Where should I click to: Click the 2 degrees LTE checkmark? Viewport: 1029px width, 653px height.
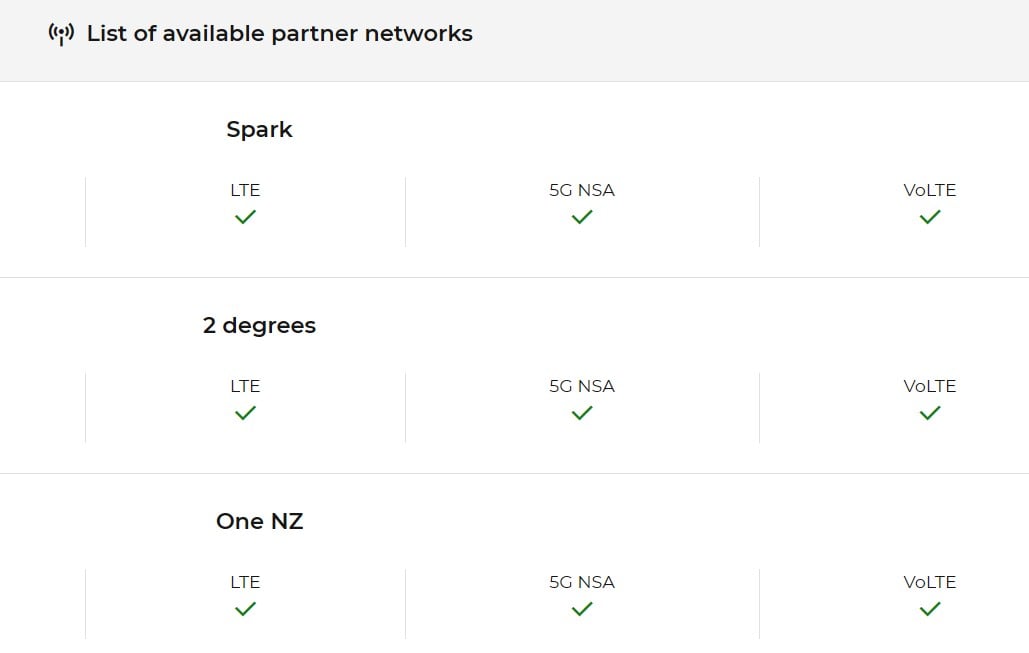(x=245, y=412)
